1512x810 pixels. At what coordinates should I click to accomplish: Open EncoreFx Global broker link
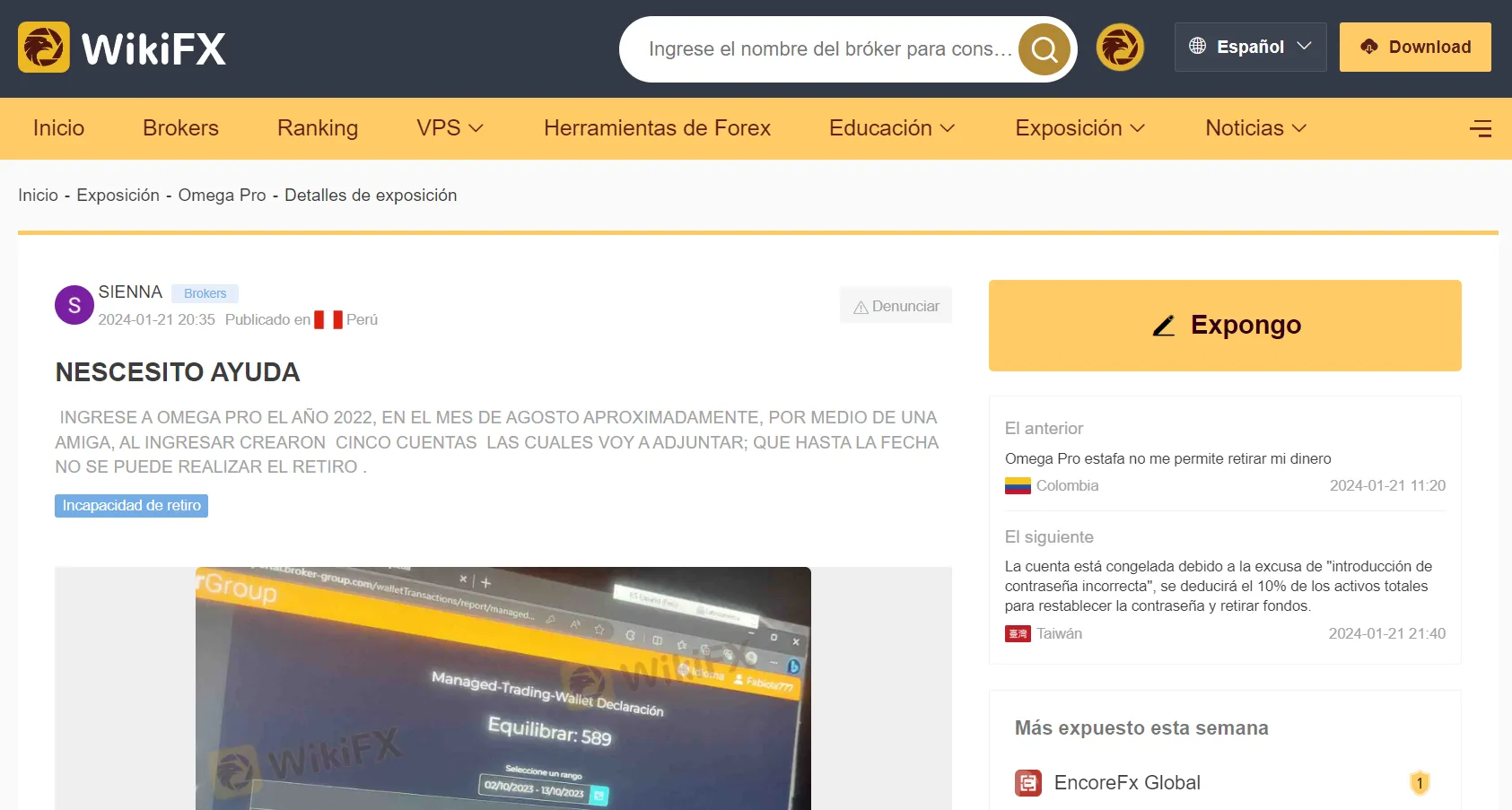pyautogui.click(x=1127, y=783)
